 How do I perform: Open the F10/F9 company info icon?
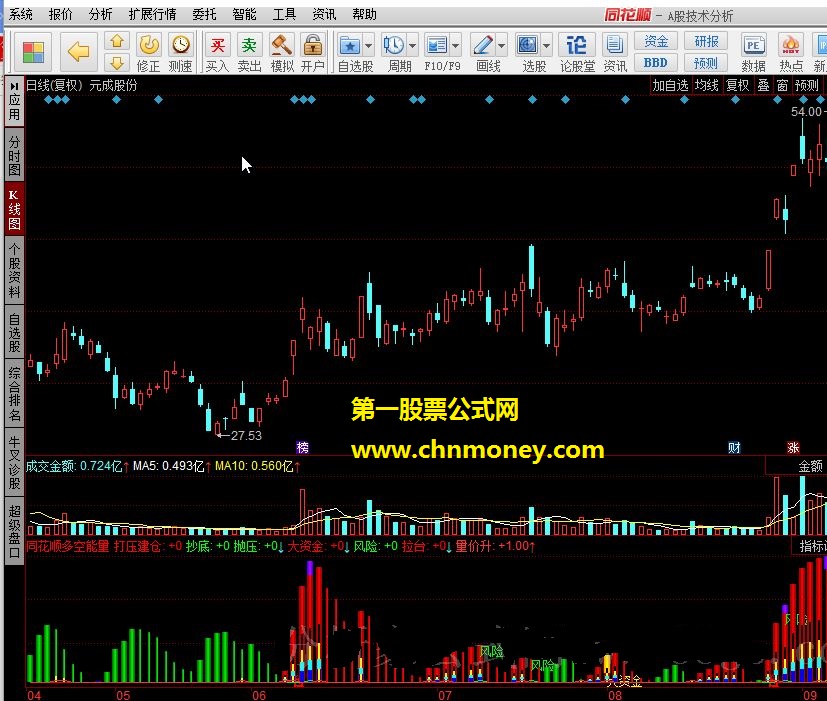tap(437, 45)
